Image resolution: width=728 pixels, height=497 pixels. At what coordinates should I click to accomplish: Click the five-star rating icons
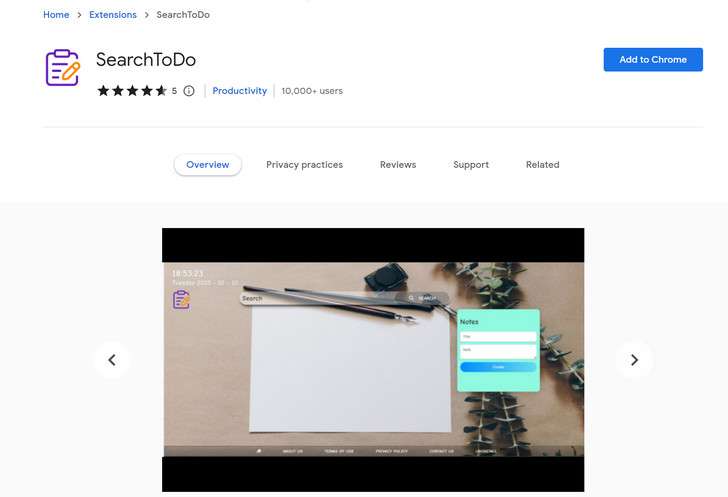pos(132,91)
